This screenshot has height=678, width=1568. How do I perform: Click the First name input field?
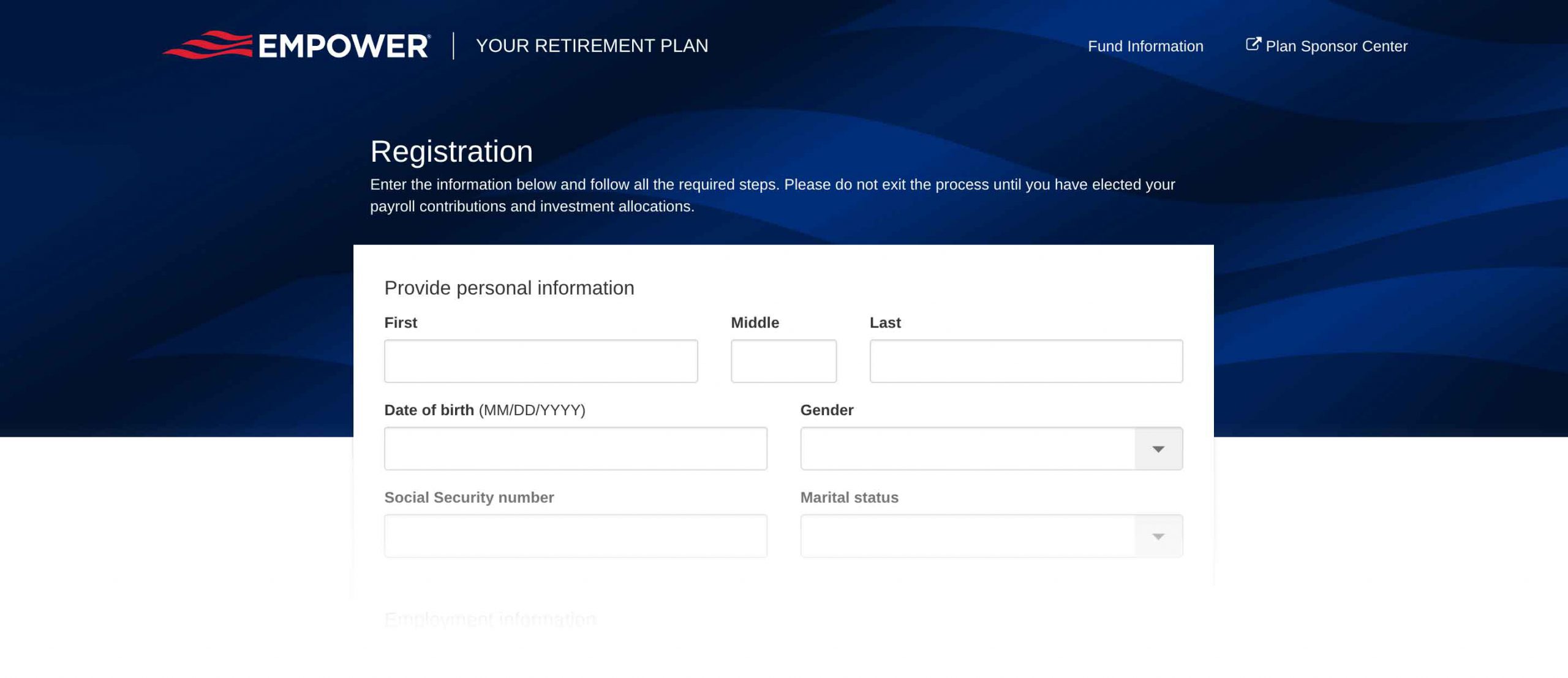(x=540, y=361)
